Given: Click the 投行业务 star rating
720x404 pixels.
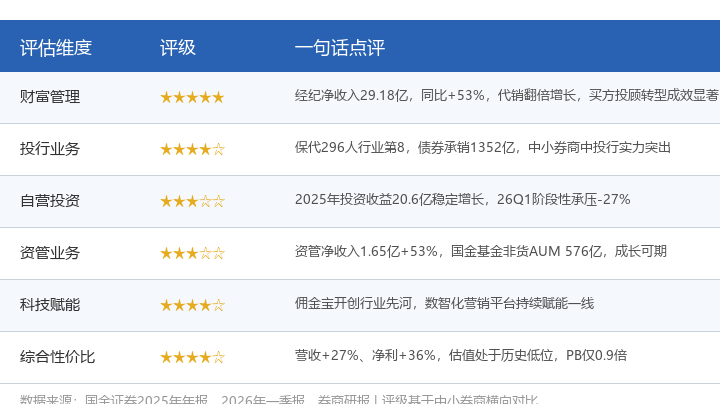Looking at the screenshot, I should pyautogui.click(x=192, y=149).
